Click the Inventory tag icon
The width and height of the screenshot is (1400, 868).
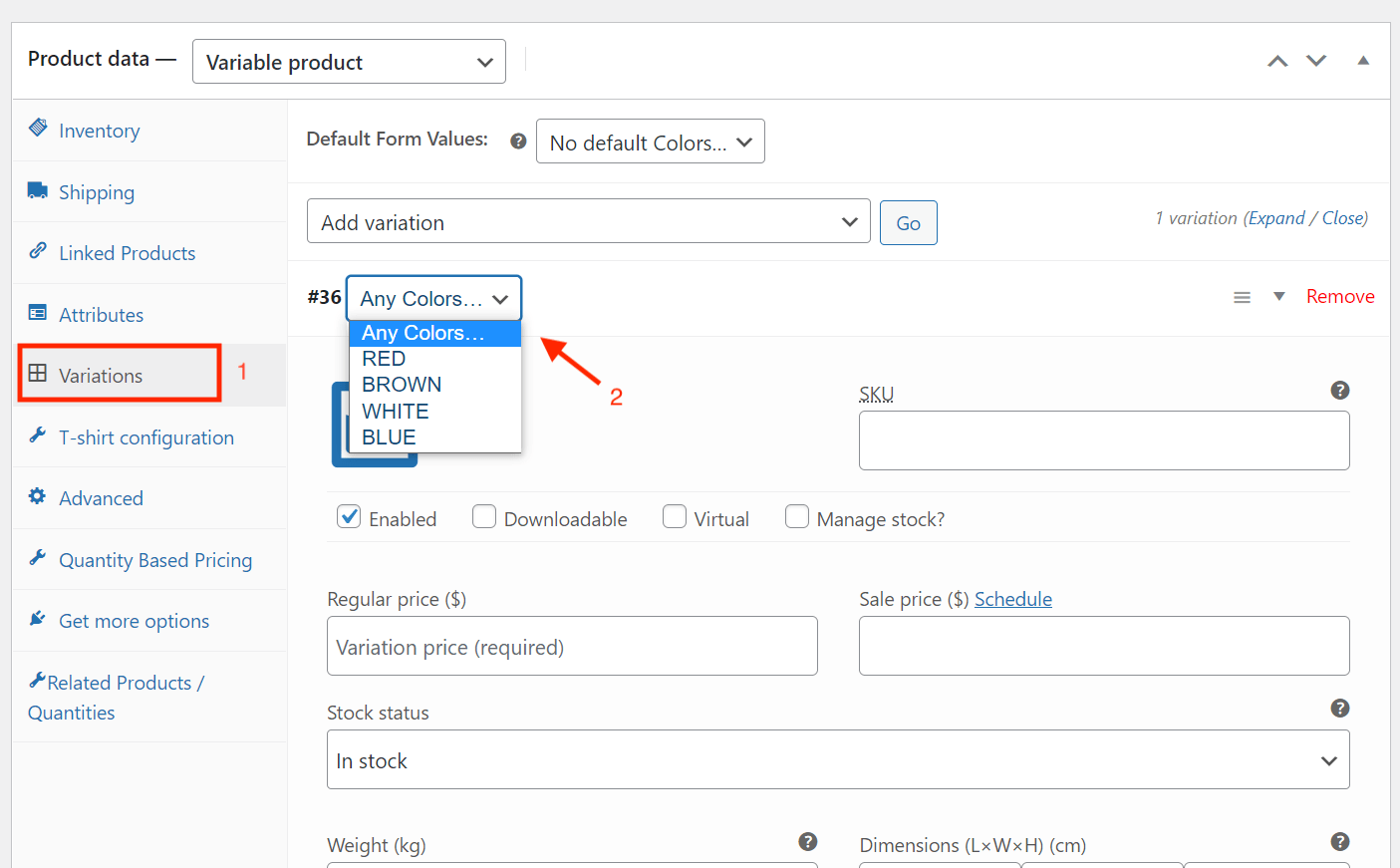38,128
